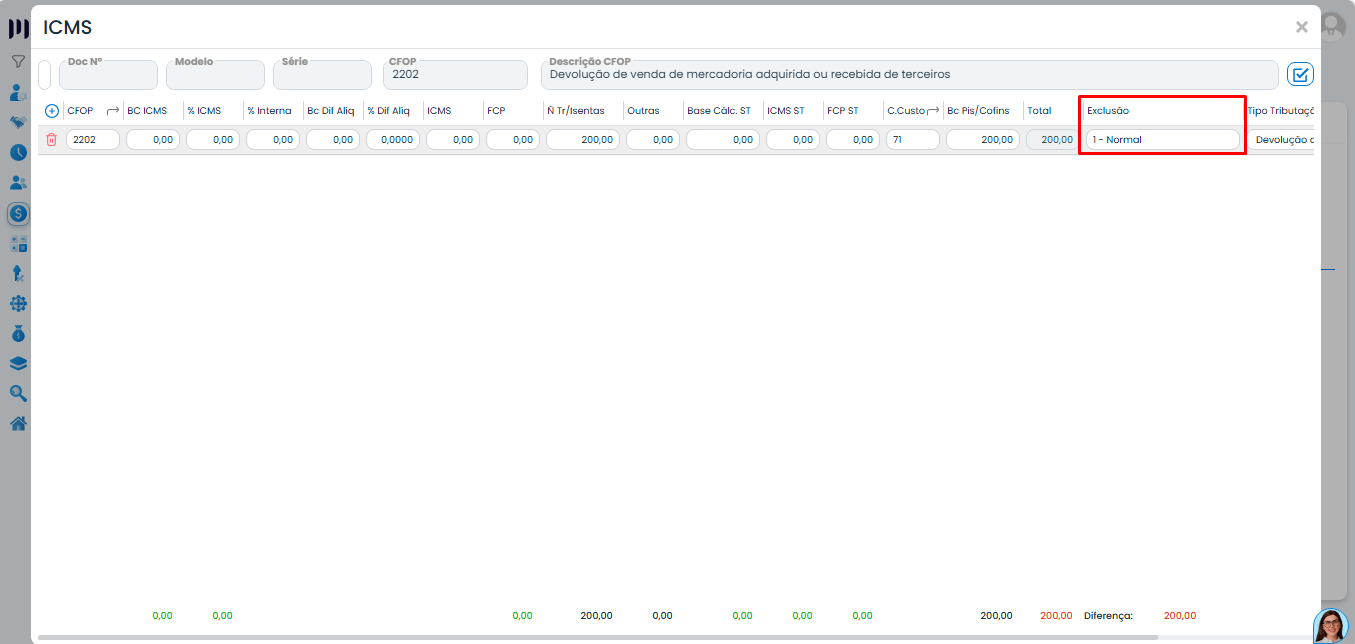Open the Exclusão dropdown showing 1 - Normal
The height and width of the screenshot is (644, 1355).
click(x=1162, y=140)
